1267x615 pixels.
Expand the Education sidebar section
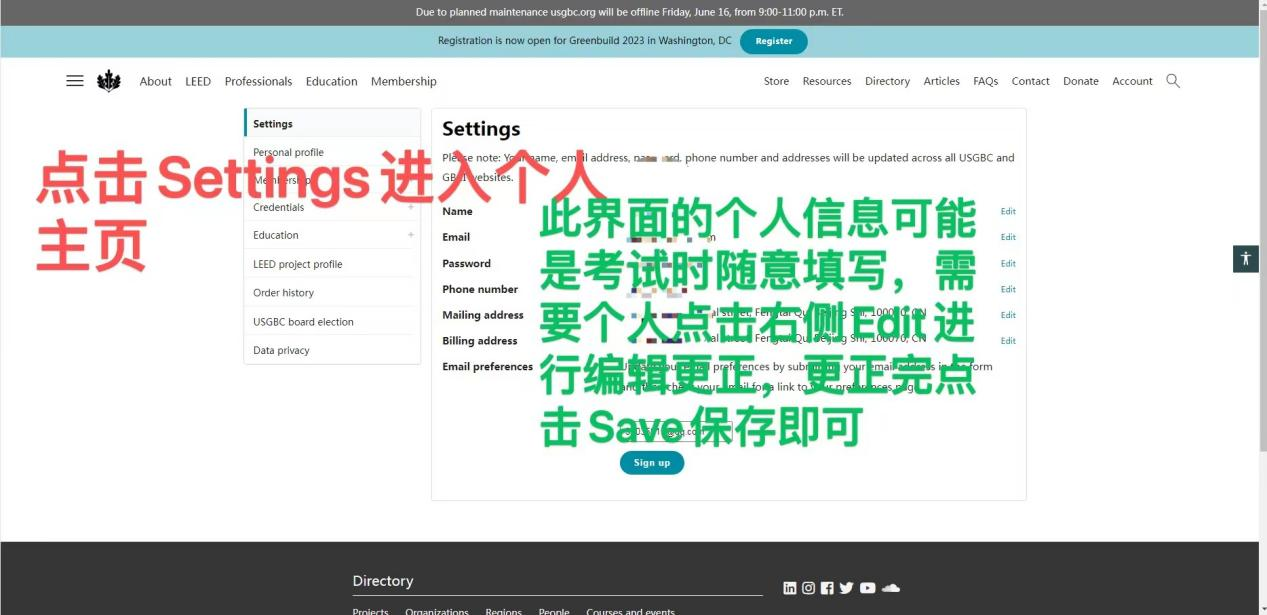410,234
